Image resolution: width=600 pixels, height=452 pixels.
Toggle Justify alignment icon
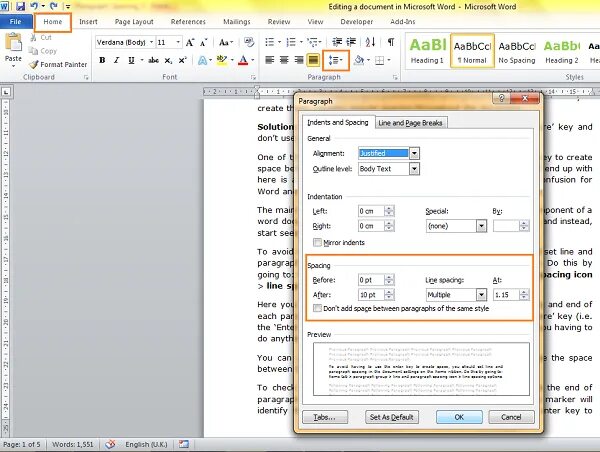pyautogui.click(x=313, y=60)
